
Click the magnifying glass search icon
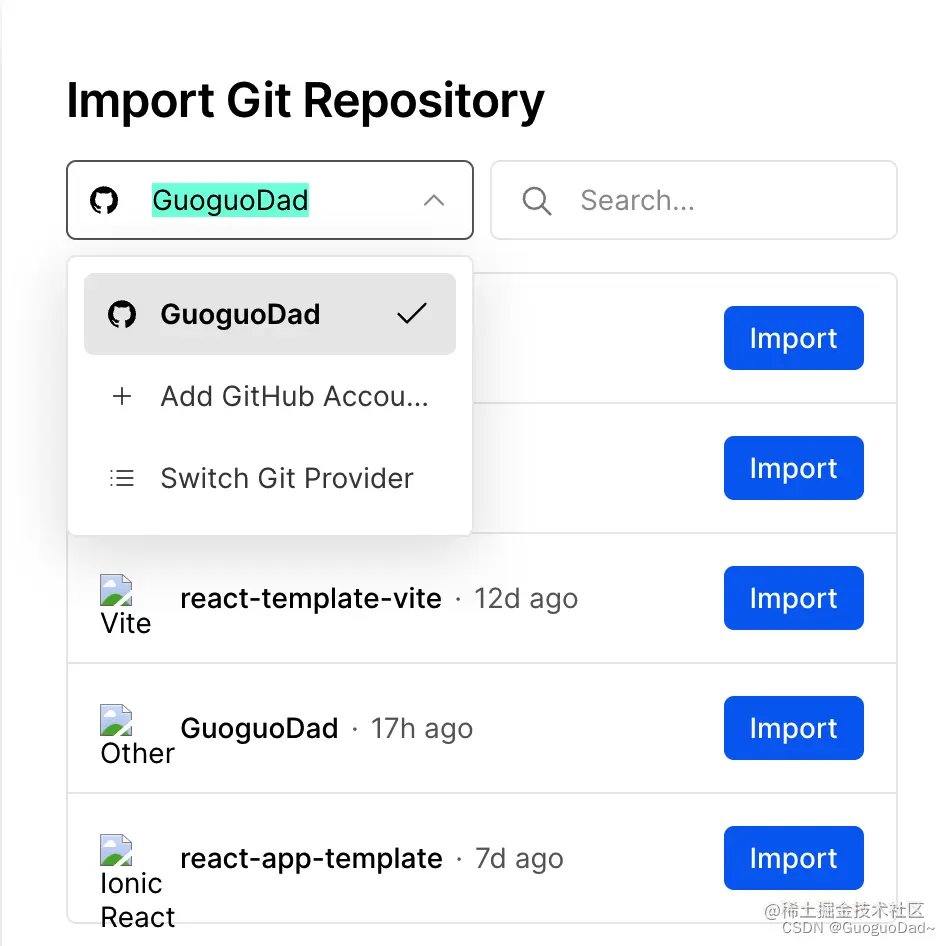click(x=537, y=201)
